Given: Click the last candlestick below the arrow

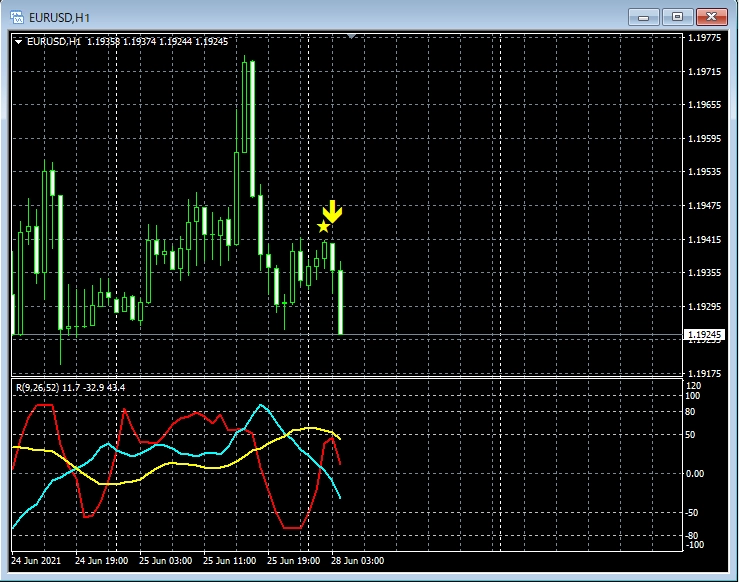Looking at the screenshot, I should 341,300.
